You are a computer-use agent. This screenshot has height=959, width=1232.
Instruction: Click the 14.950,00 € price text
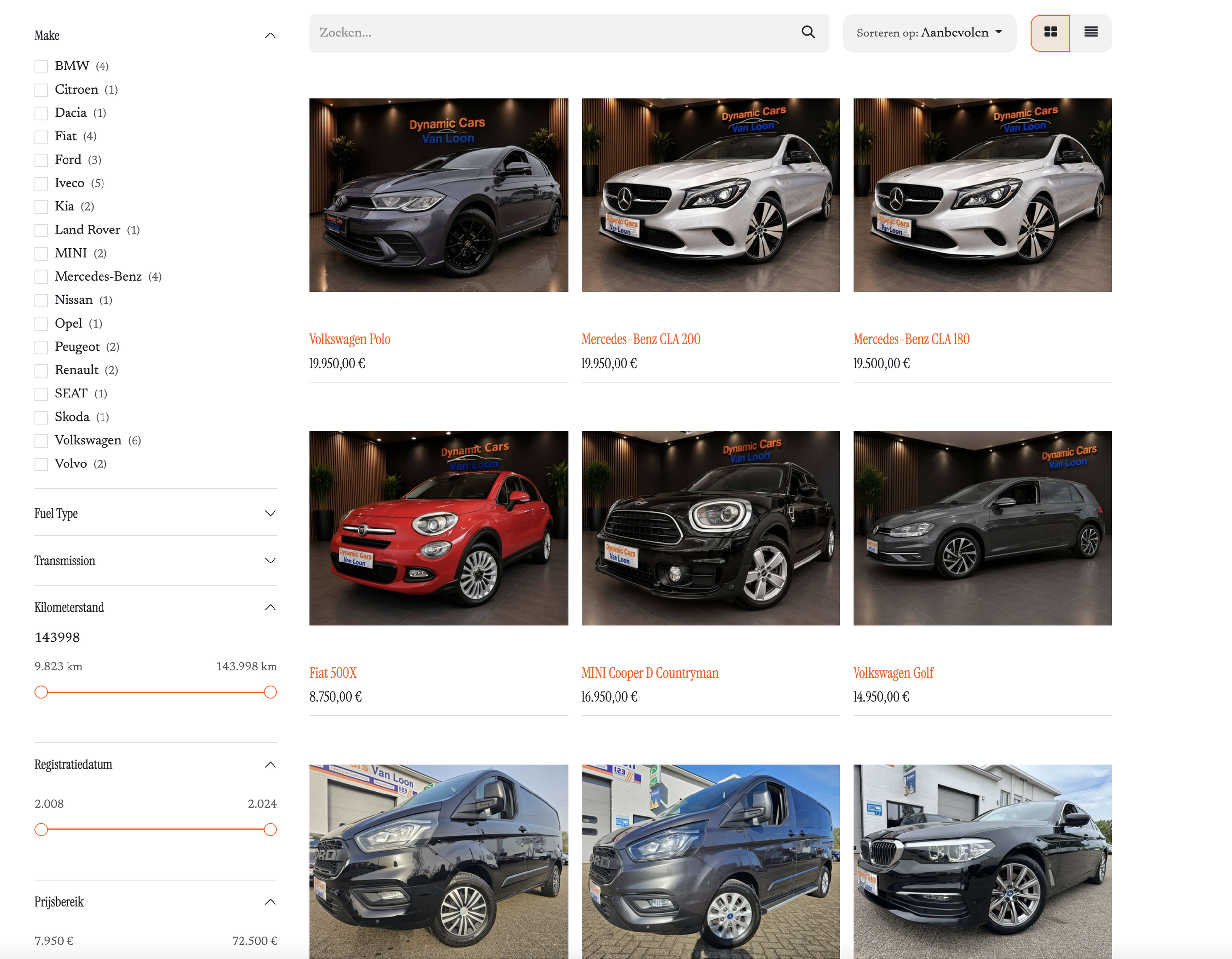click(881, 697)
